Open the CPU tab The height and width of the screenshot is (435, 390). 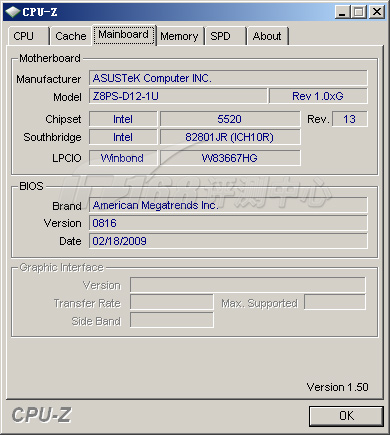[x=28, y=36]
